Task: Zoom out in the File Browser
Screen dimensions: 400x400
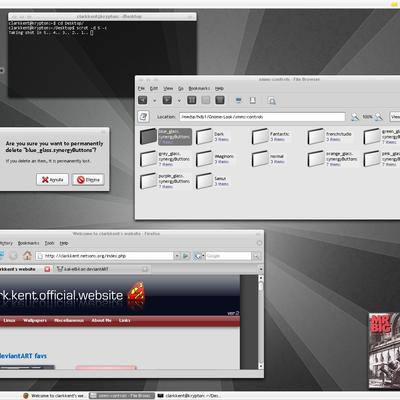Action: click(355, 117)
